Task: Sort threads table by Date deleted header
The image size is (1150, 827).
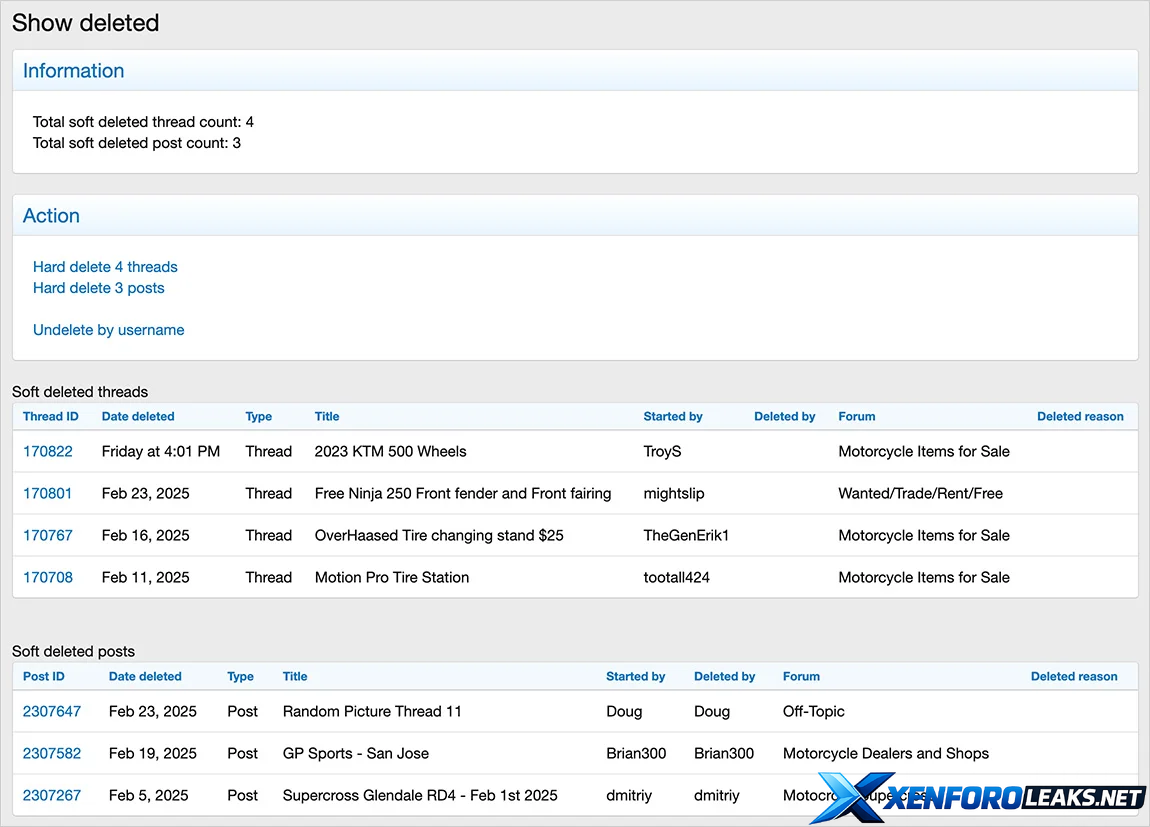Action: (x=138, y=416)
